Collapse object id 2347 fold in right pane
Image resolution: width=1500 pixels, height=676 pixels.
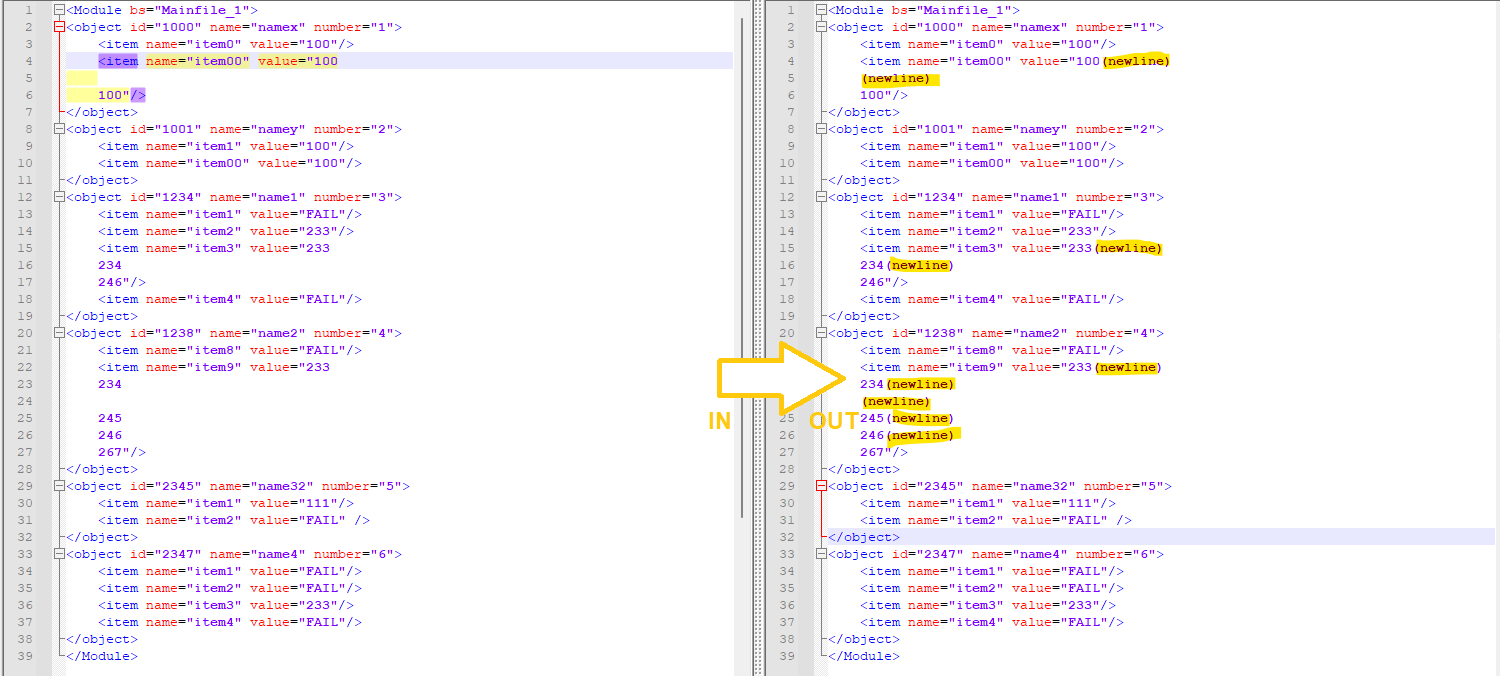click(821, 554)
